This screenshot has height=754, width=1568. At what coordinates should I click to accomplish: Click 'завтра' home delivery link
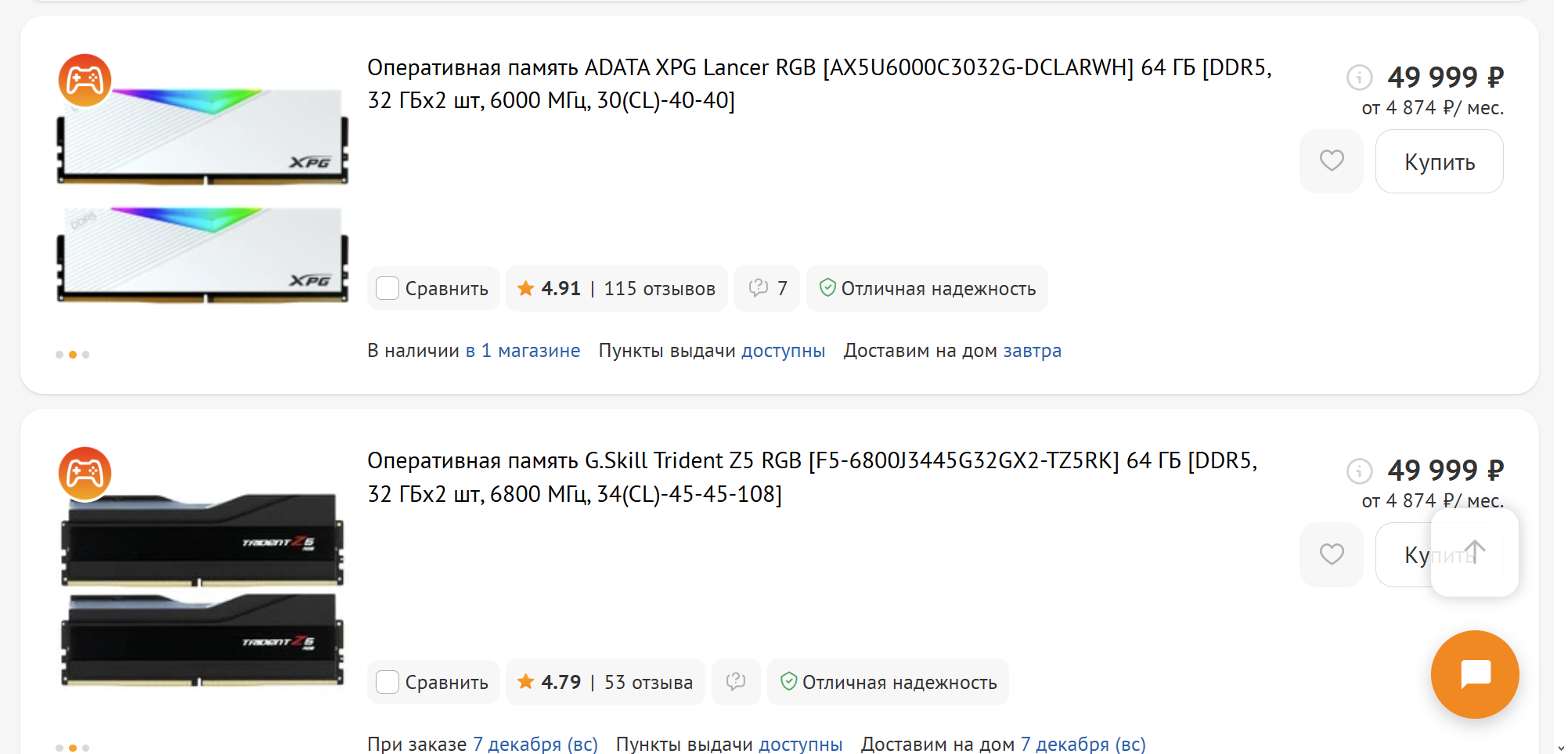[1032, 351]
